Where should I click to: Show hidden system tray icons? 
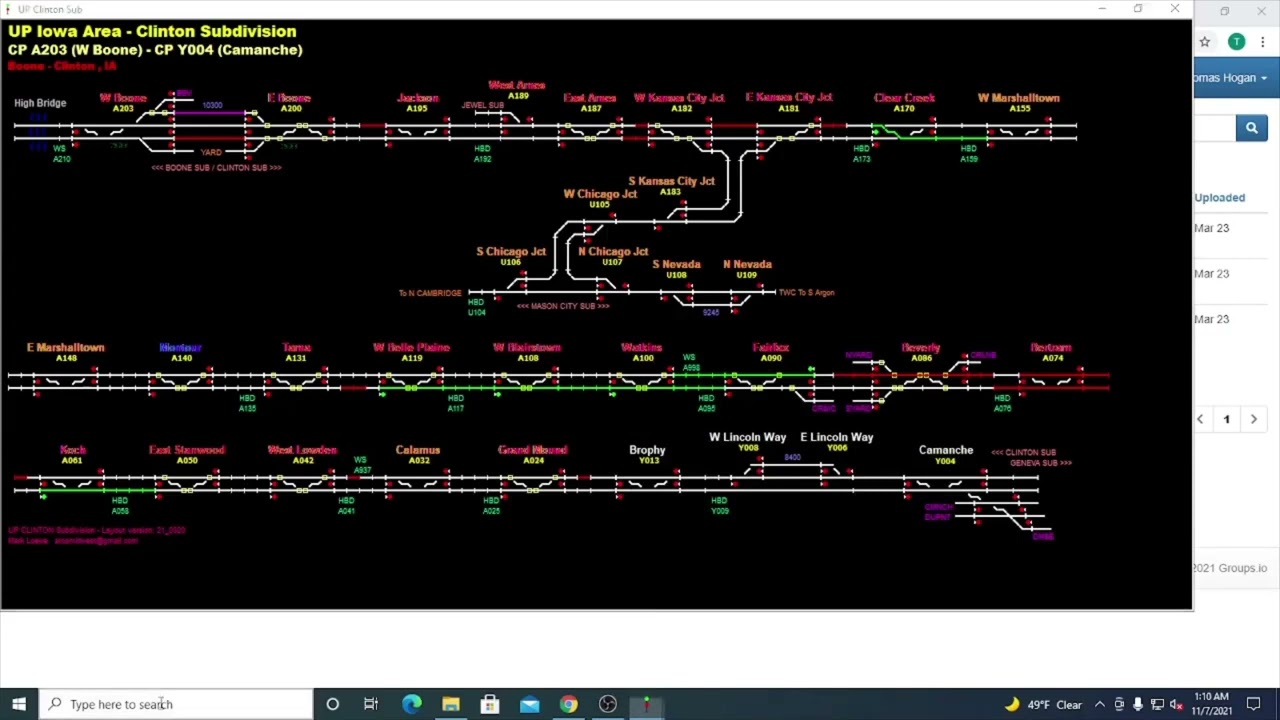click(1100, 704)
